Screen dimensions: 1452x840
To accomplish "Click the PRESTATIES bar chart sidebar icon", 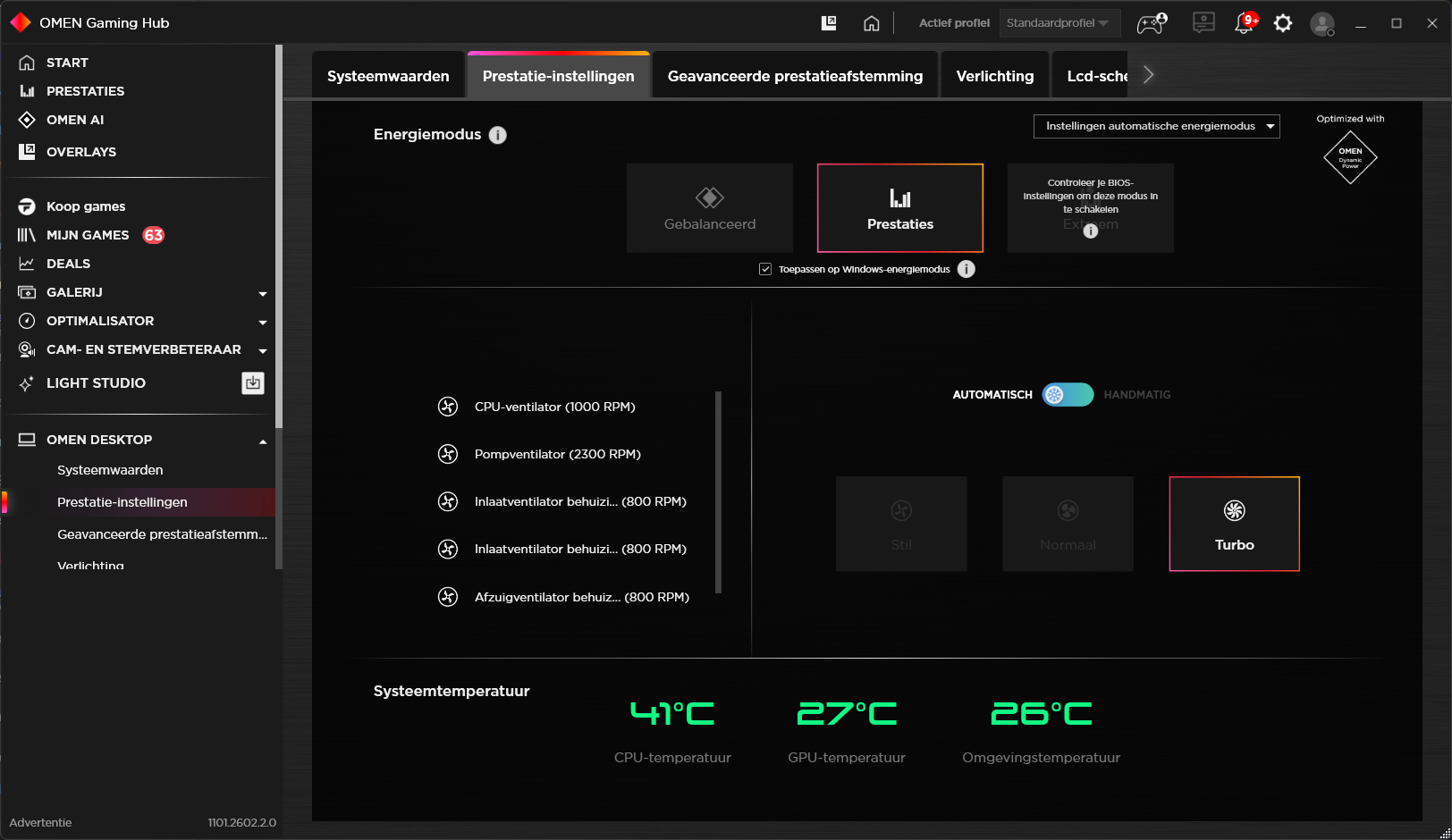I will 27,91.
